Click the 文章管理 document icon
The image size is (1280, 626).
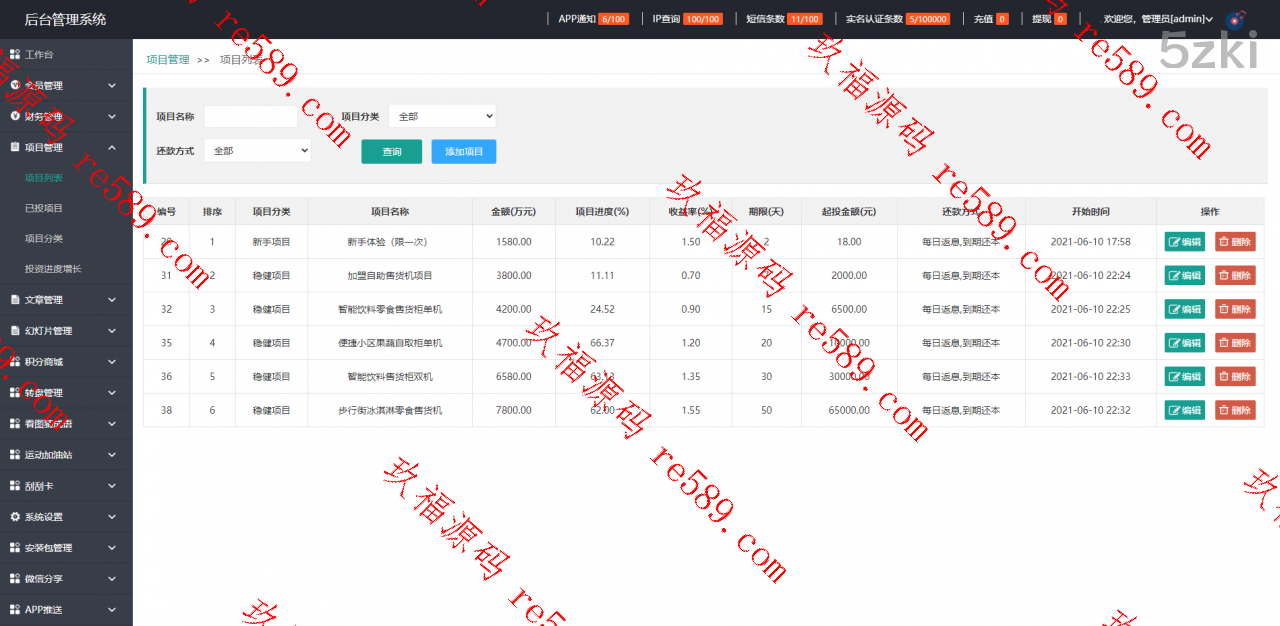coord(15,300)
